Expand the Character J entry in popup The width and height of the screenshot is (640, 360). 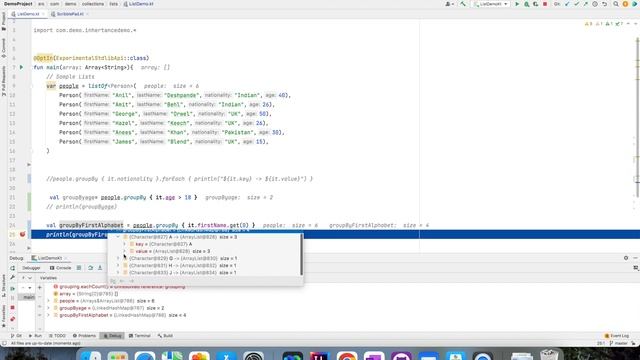click(x=118, y=272)
